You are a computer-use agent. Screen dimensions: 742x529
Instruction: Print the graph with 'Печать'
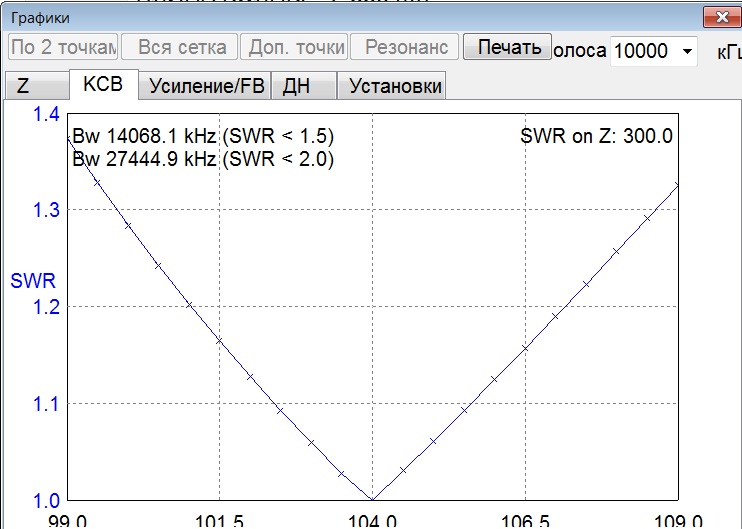508,47
